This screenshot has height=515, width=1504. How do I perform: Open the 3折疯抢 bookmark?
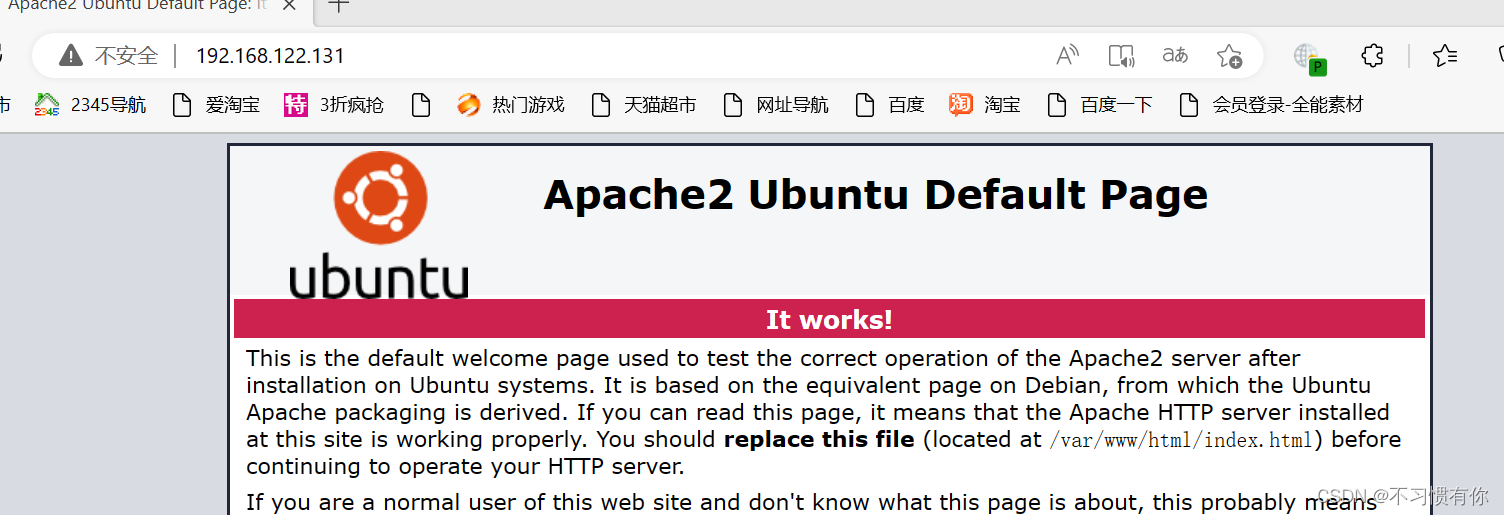coord(334,105)
